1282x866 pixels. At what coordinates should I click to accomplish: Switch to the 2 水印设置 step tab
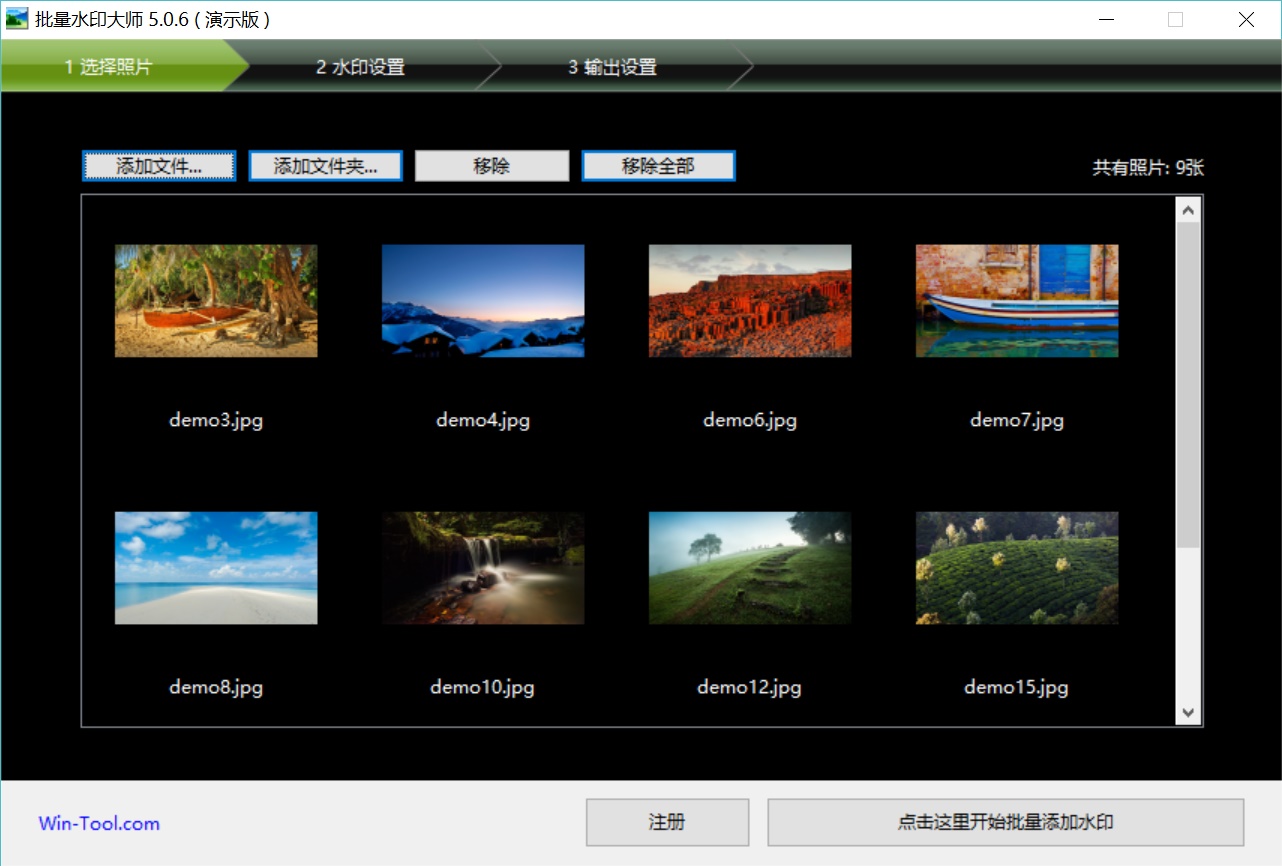(x=361, y=68)
